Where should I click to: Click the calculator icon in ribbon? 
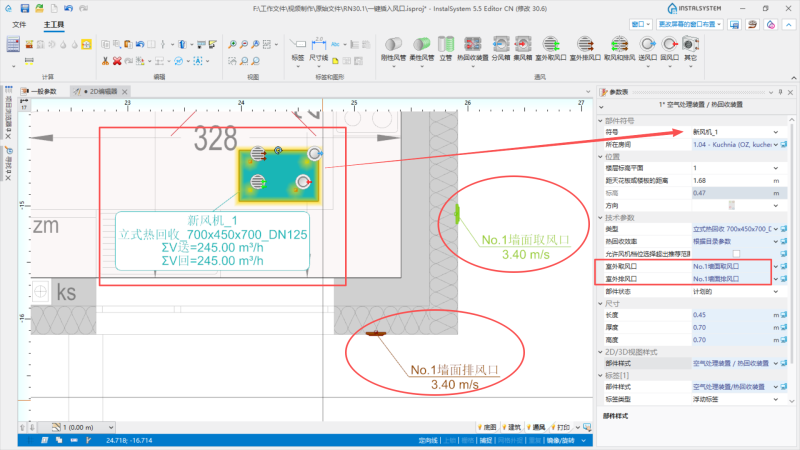pos(13,44)
